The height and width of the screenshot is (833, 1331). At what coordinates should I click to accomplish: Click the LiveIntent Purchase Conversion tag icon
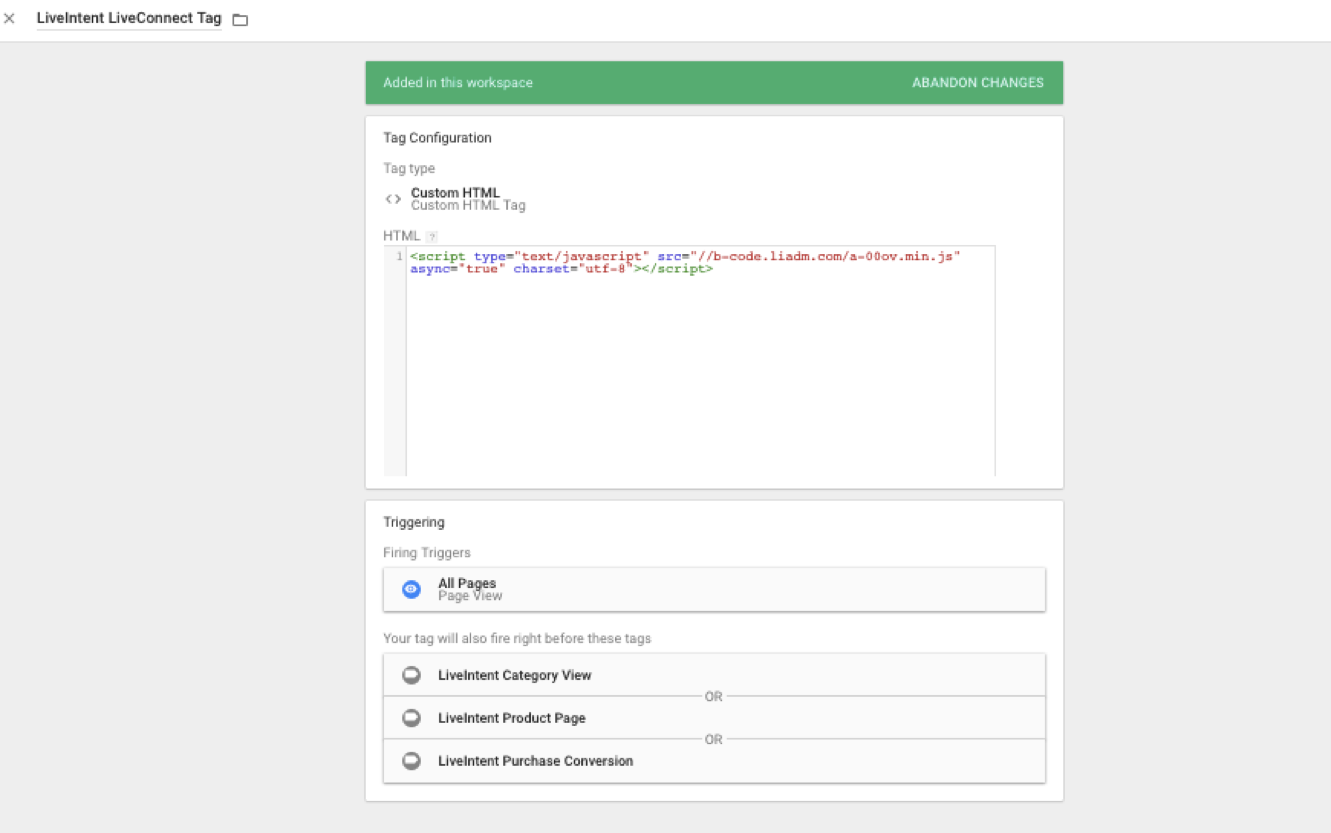pos(411,762)
